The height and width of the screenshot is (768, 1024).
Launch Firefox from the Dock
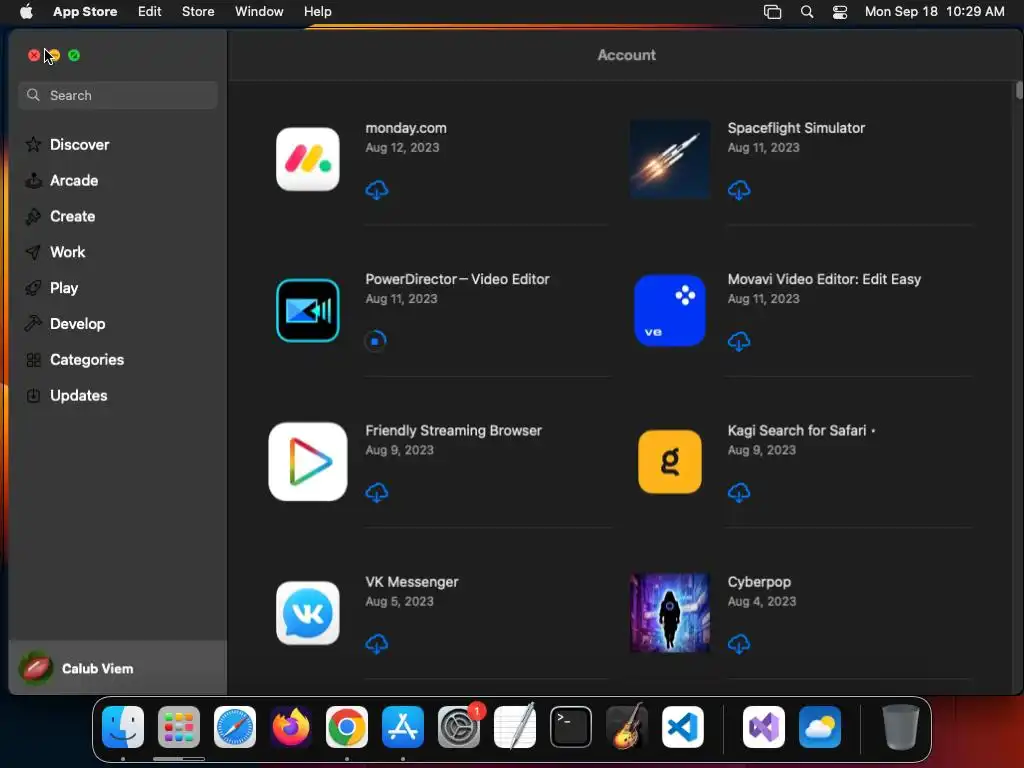pyautogui.click(x=291, y=727)
